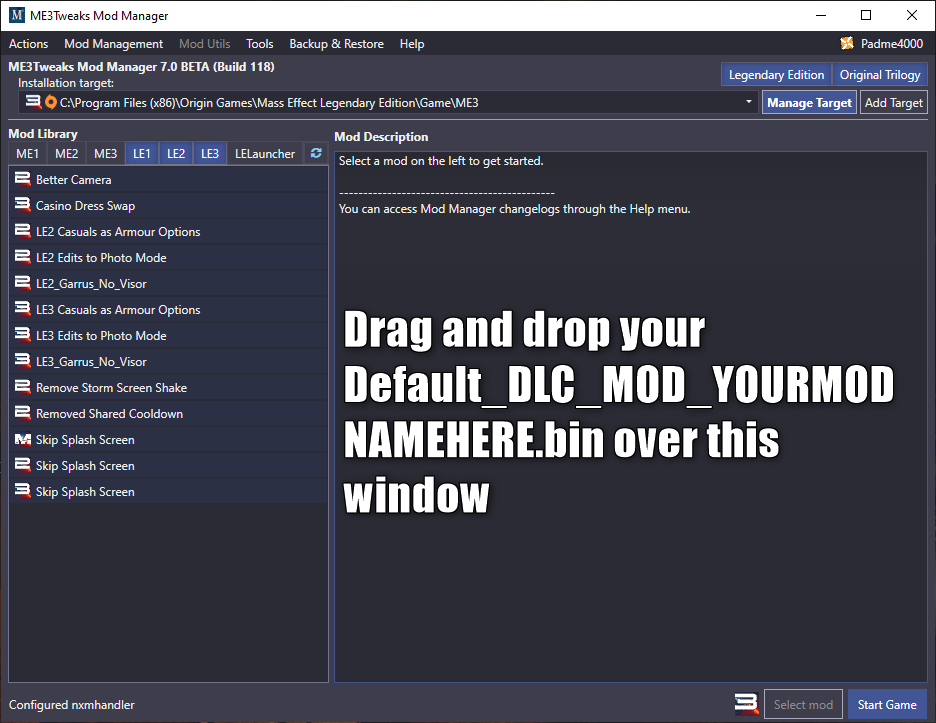
Task: Click the icon beside LE2 Edits to Photo Mode
Action: click(x=23, y=257)
